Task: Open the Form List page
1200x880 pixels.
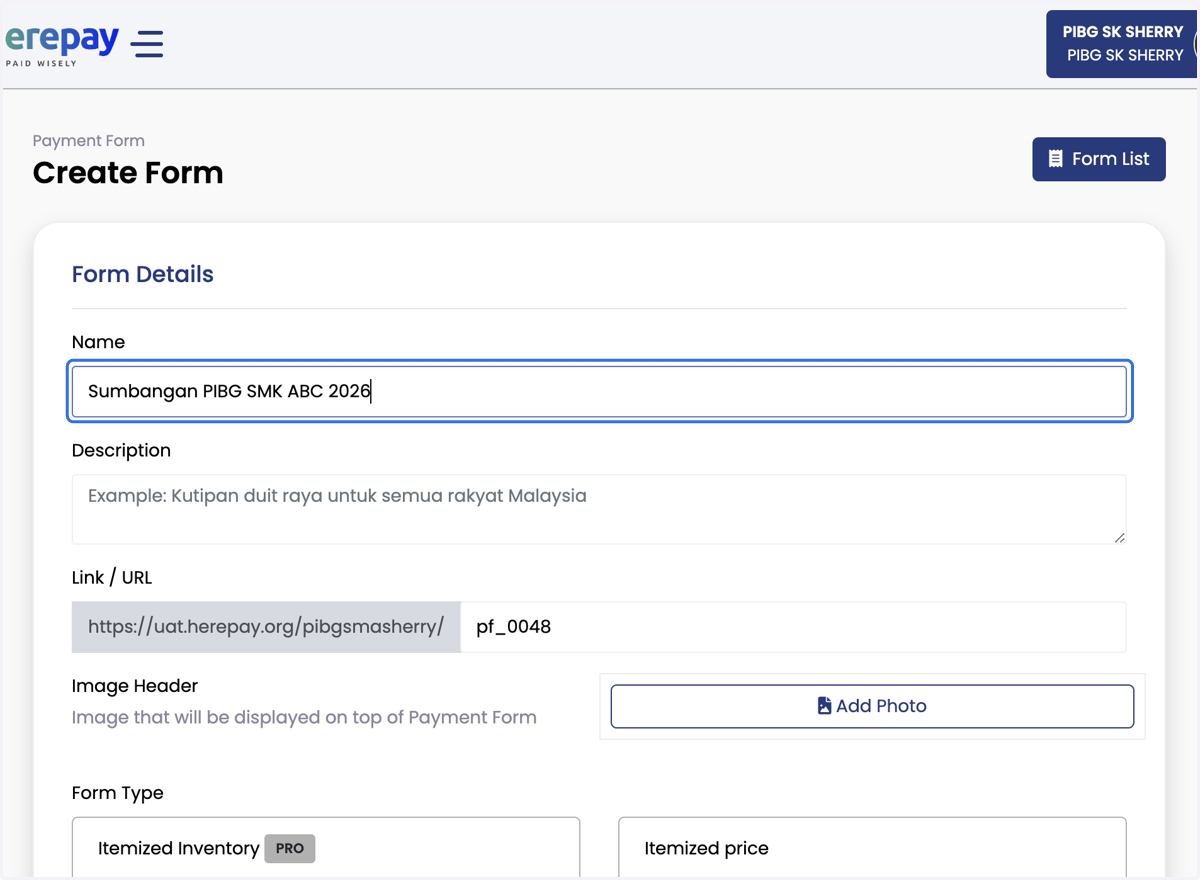Action: point(1098,159)
